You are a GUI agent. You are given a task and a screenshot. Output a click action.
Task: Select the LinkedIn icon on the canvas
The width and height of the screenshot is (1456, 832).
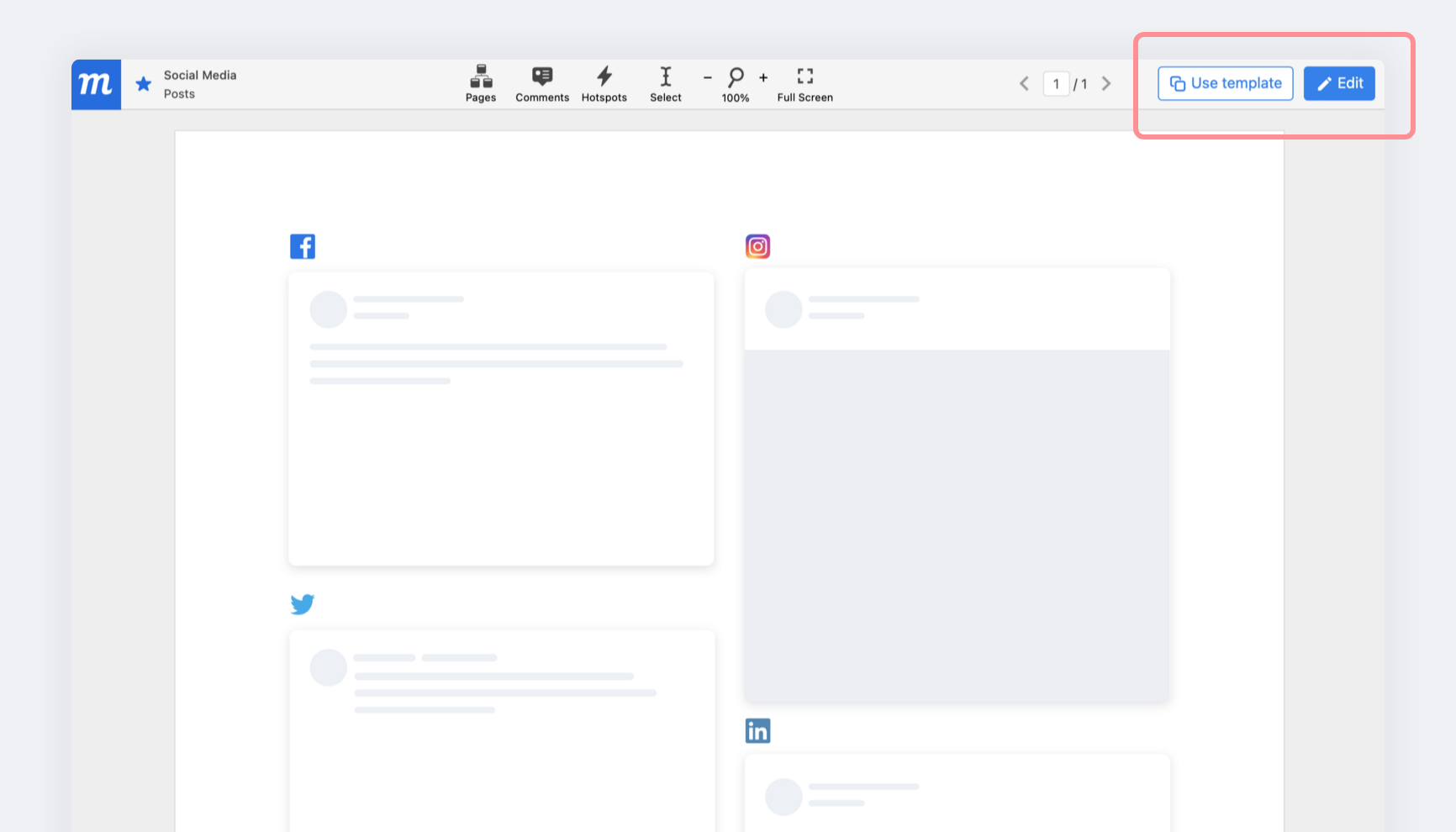(757, 730)
